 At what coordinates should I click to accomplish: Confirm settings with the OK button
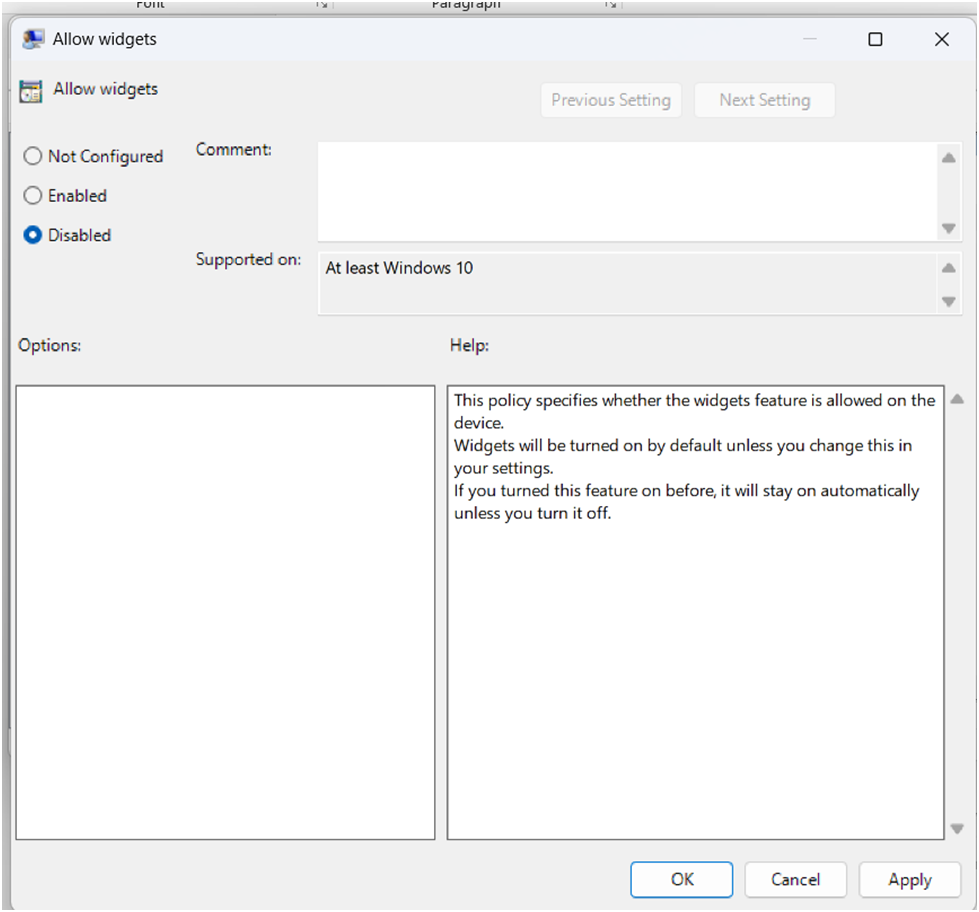coord(681,879)
